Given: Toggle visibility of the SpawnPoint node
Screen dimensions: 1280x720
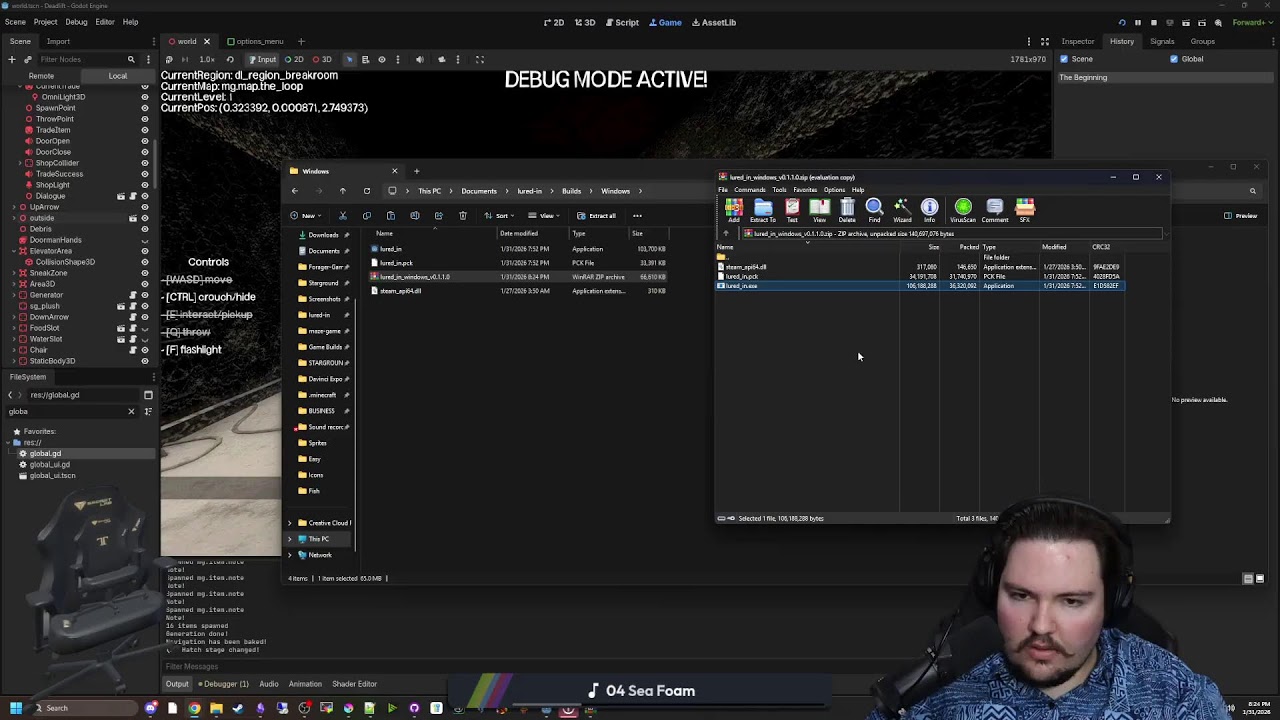Looking at the screenshot, I should tap(144, 108).
